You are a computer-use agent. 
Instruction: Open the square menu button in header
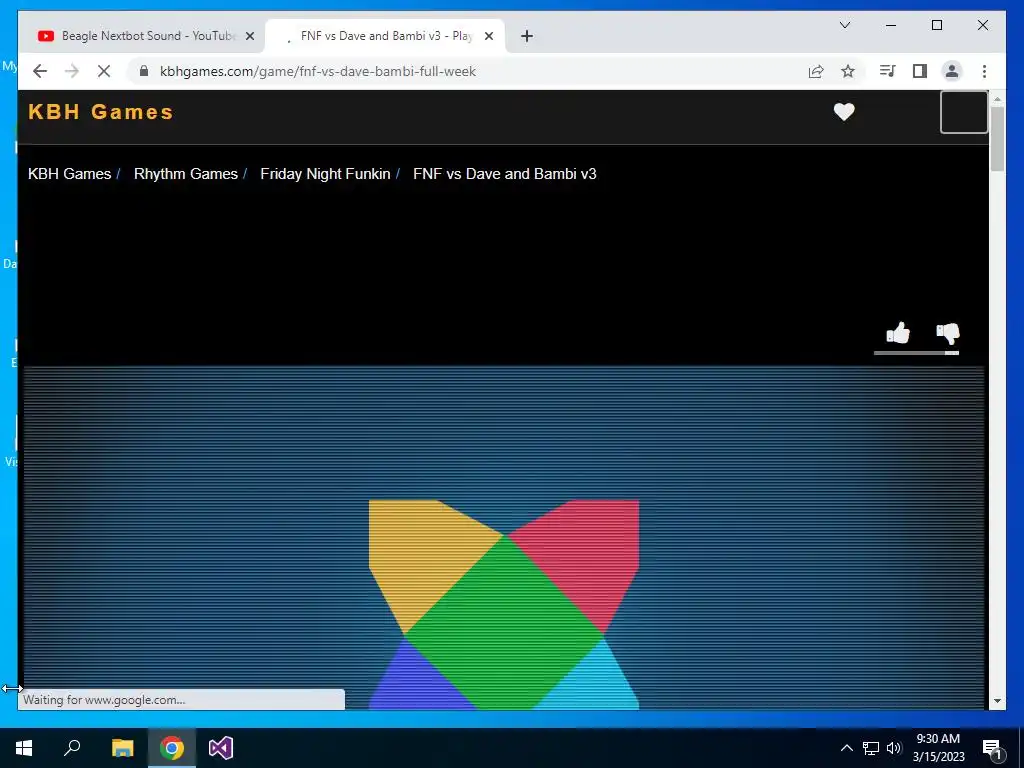click(x=964, y=112)
